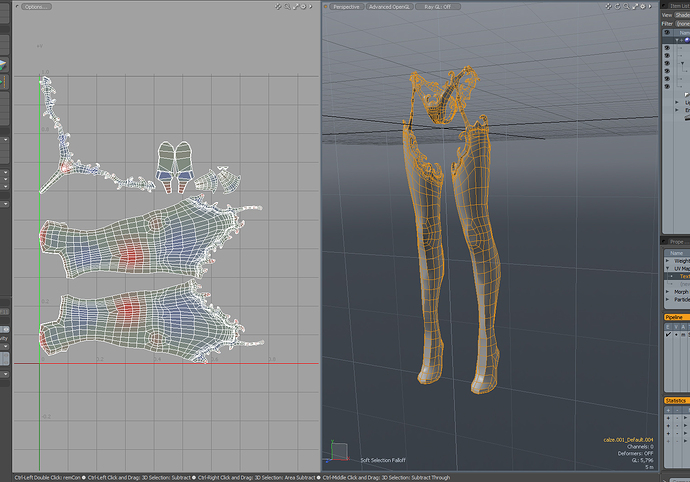Click the minus header in Statistics panel
The height and width of the screenshot is (482, 690).
[x=677, y=410]
